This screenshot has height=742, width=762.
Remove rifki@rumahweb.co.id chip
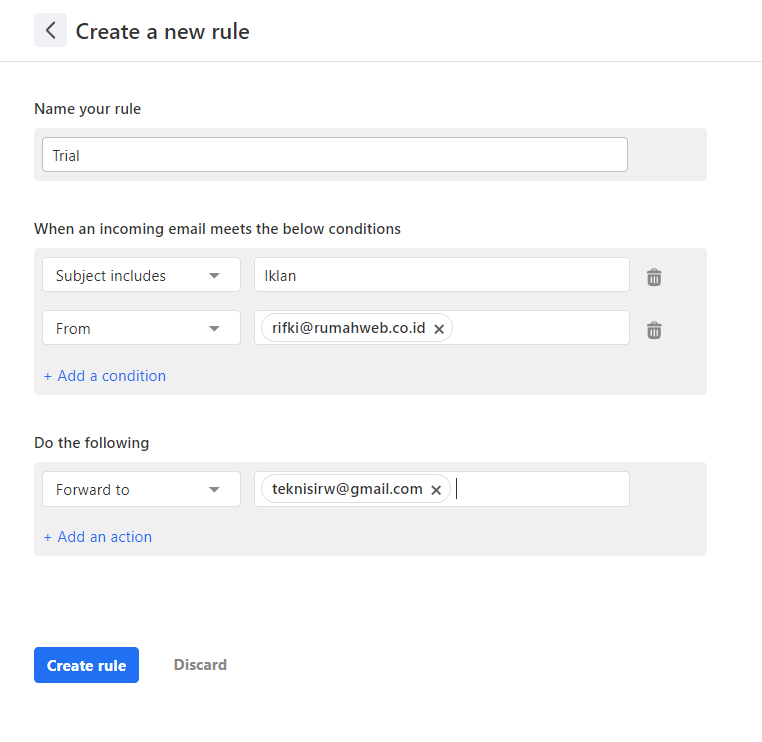(439, 329)
